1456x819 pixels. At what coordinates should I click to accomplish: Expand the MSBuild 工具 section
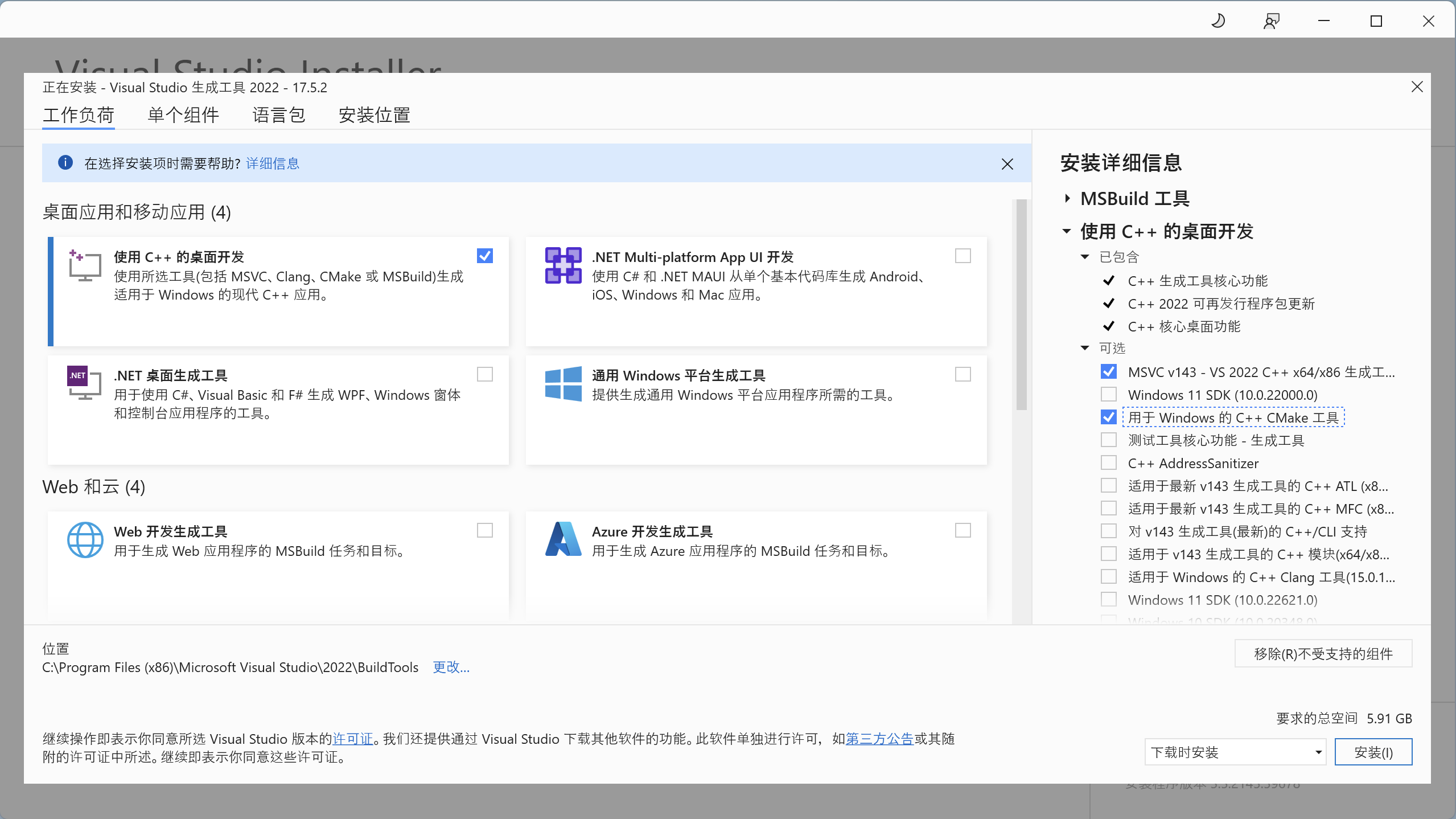[x=1066, y=199]
